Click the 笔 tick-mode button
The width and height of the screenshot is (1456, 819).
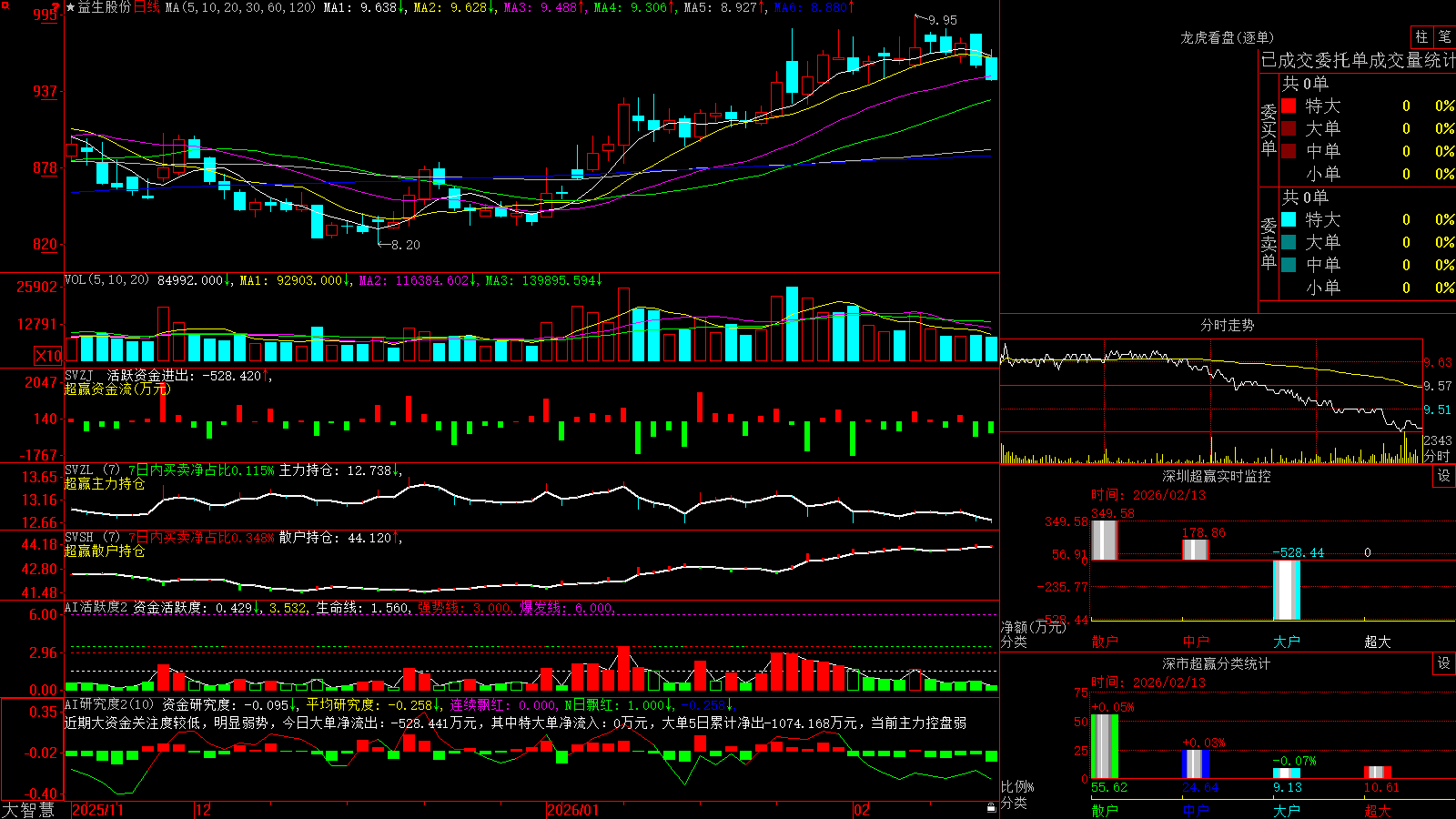click(1444, 37)
